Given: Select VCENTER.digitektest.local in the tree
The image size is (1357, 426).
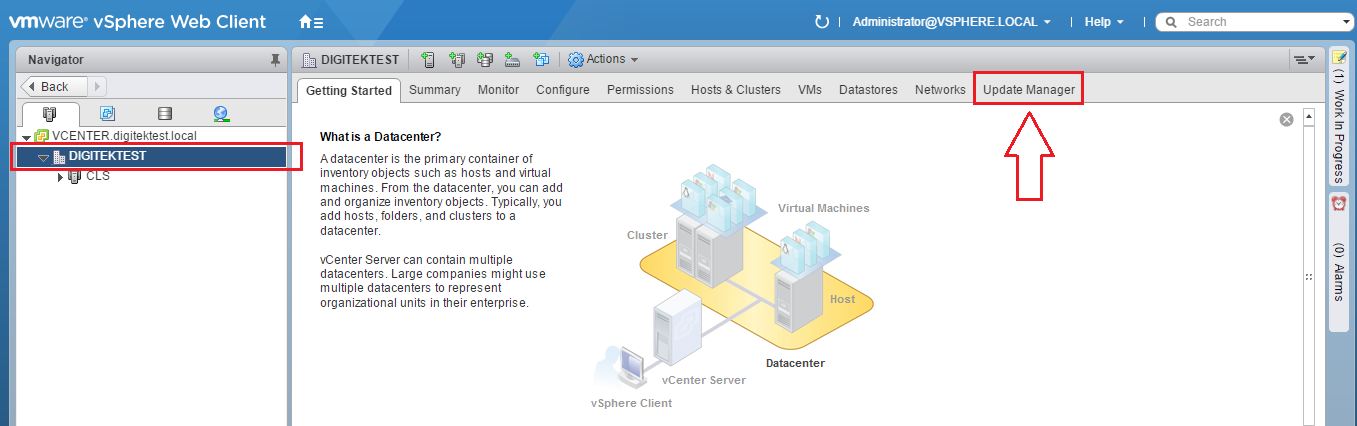Looking at the screenshot, I should tap(124, 136).
